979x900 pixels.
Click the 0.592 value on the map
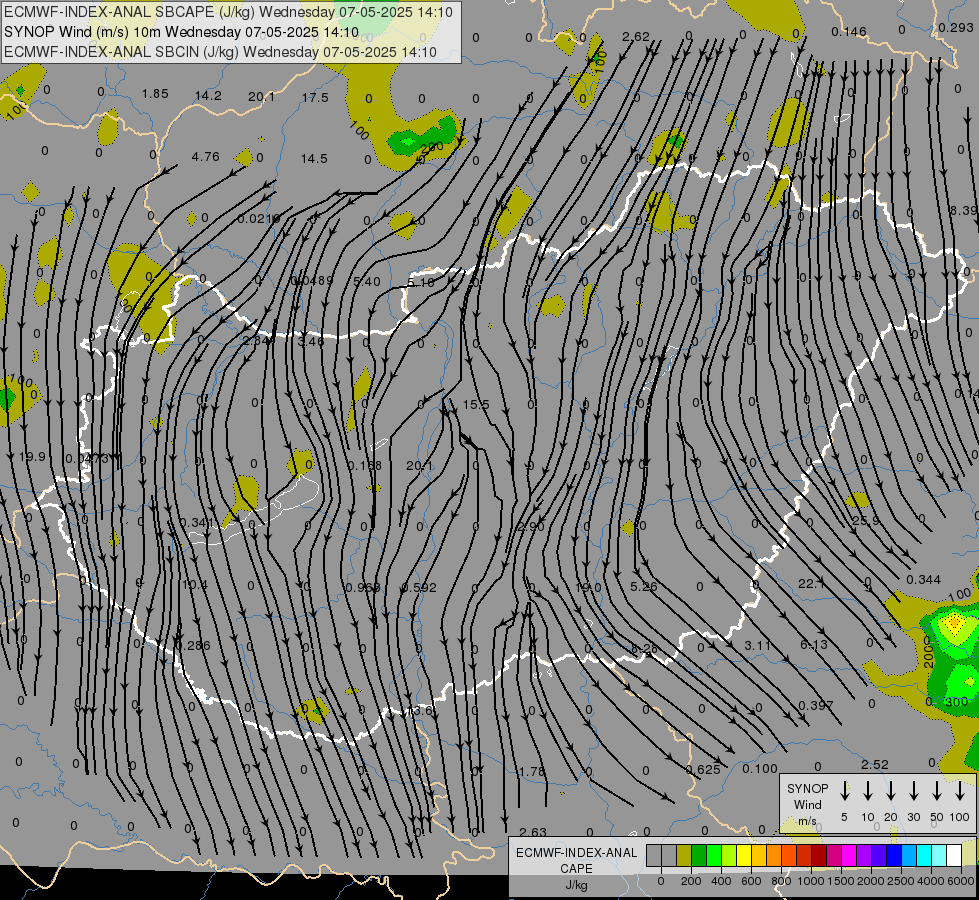419,587
